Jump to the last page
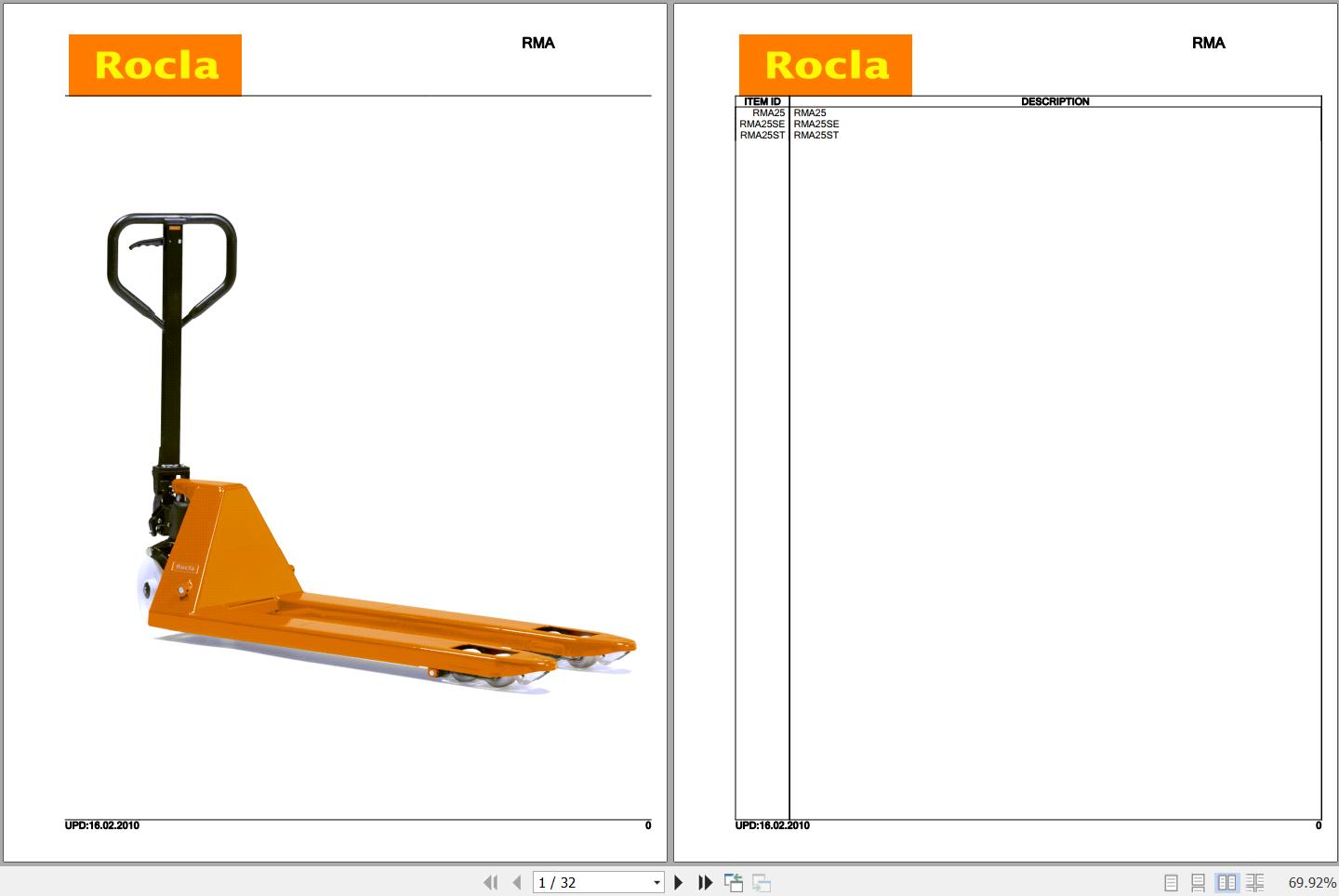1339x896 pixels. (x=705, y=882)
